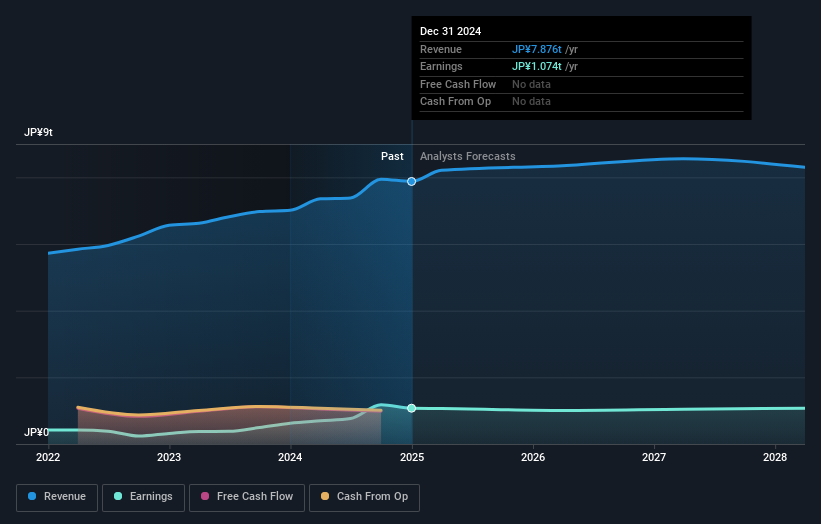Screen dimensions: 821x524
Task: Click the orange Cash From Op dot
Action: click(x=325, y=496)
